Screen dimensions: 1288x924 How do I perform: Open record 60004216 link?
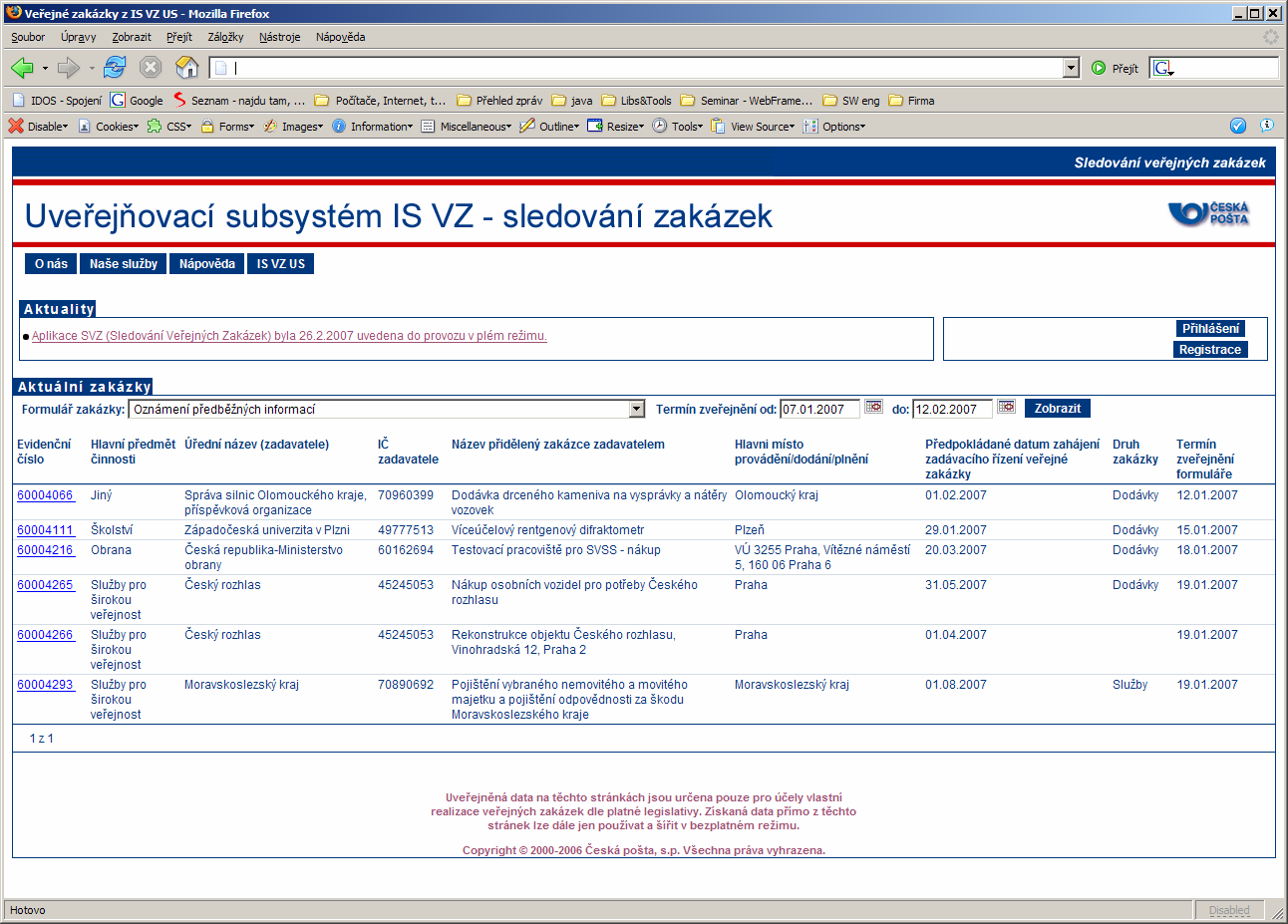pos(46,550)
